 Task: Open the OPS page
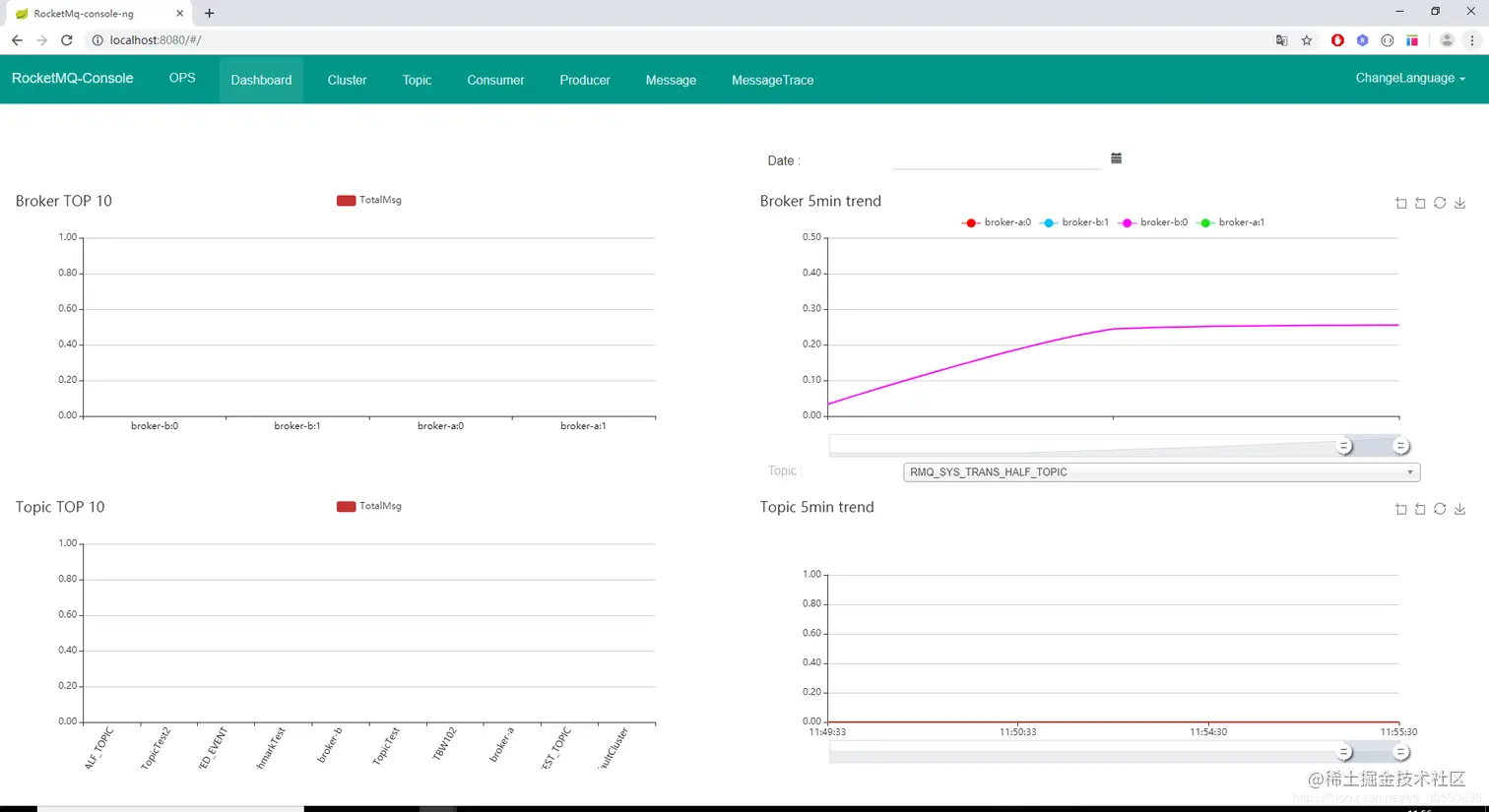pyautogui.click(x=182, y=78)
